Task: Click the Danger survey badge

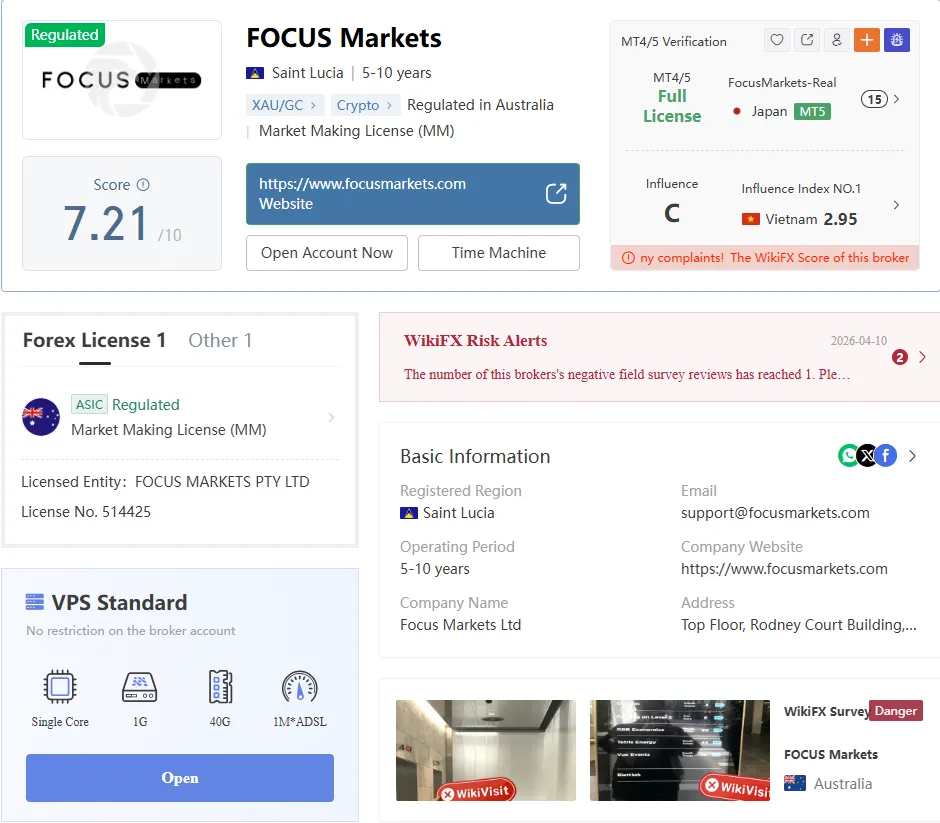Action: pyautogui.click(x=896, y=711)
